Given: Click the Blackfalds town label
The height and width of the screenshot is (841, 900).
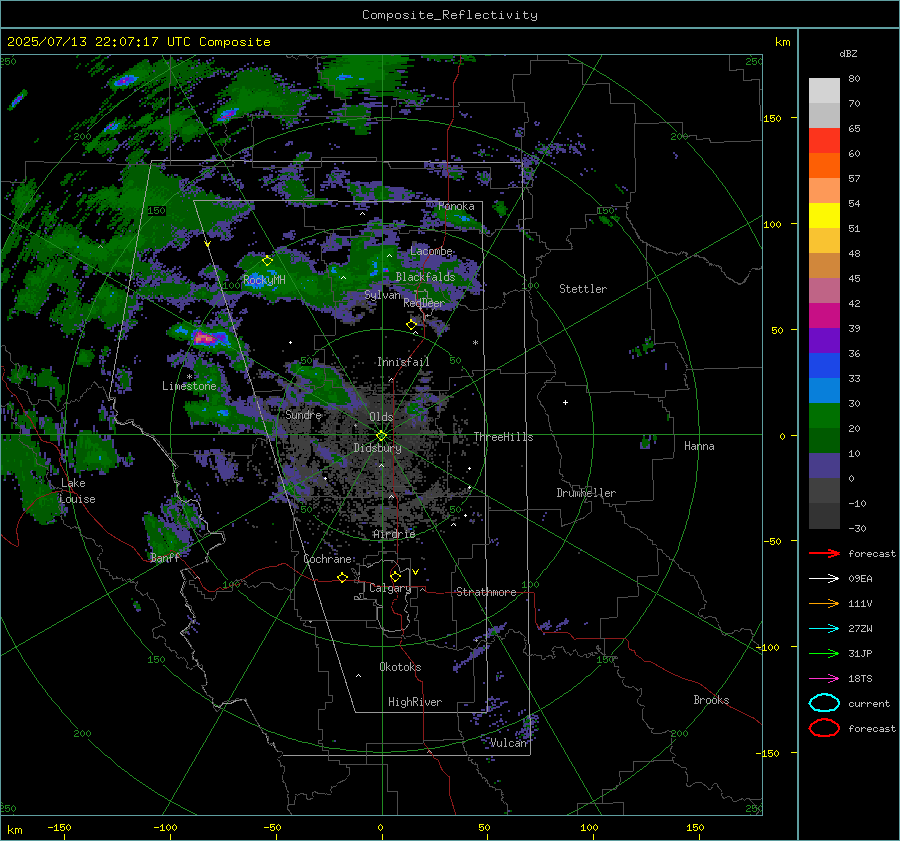Looking at the screenshot, I should pyautogui.click(x=425, y=277).
